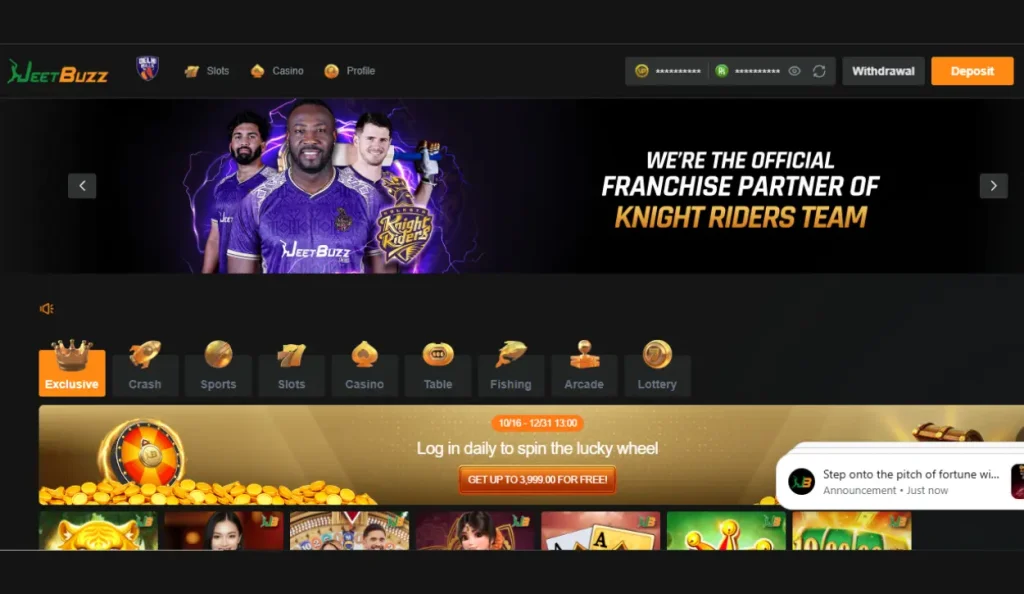
Task: Click the JeetBuzz logo
Action: pyautogui.click(x=57, y=71)
